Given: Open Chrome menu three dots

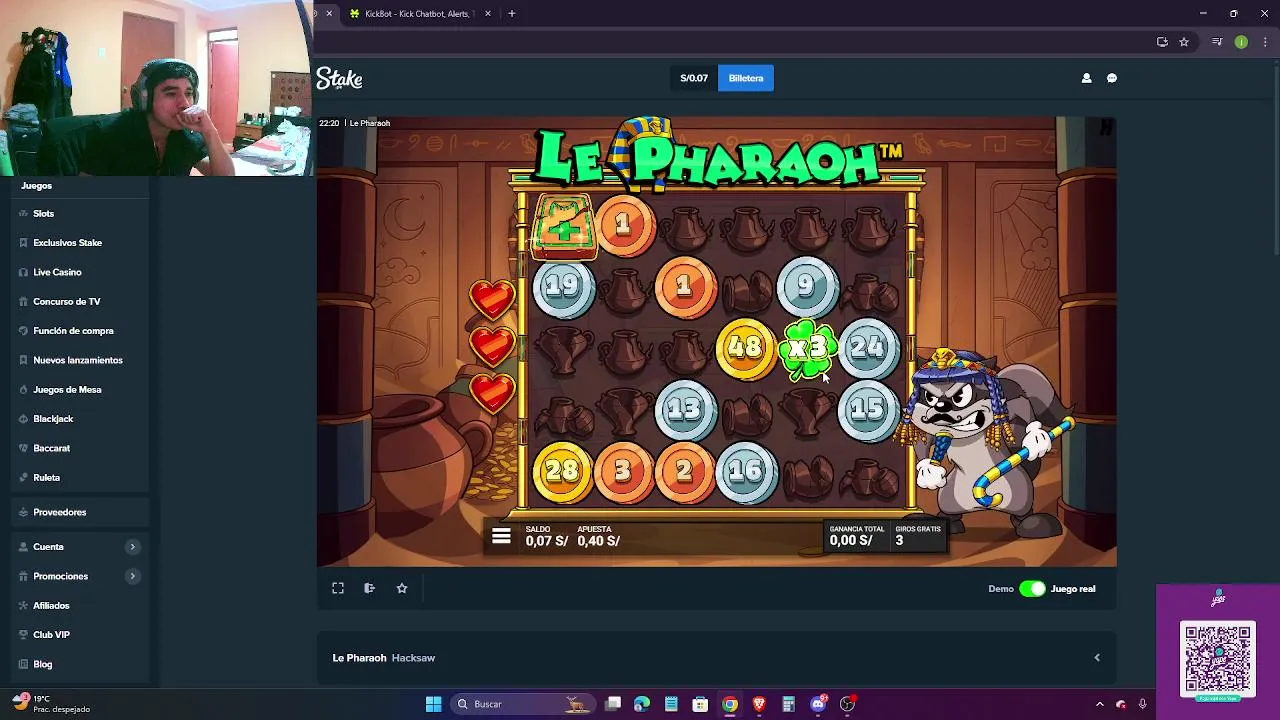Looking at the screenshot, I should tap(1265, 42).
